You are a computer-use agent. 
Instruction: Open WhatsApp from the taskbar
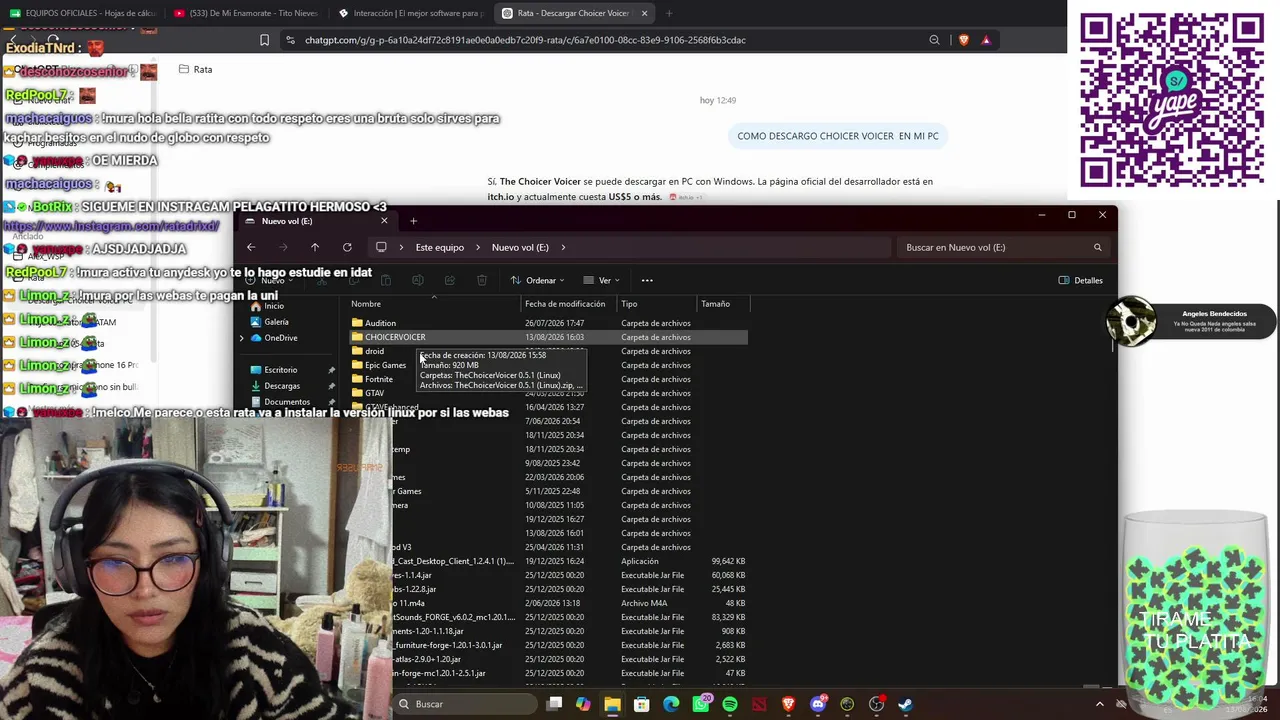(701, 704)
